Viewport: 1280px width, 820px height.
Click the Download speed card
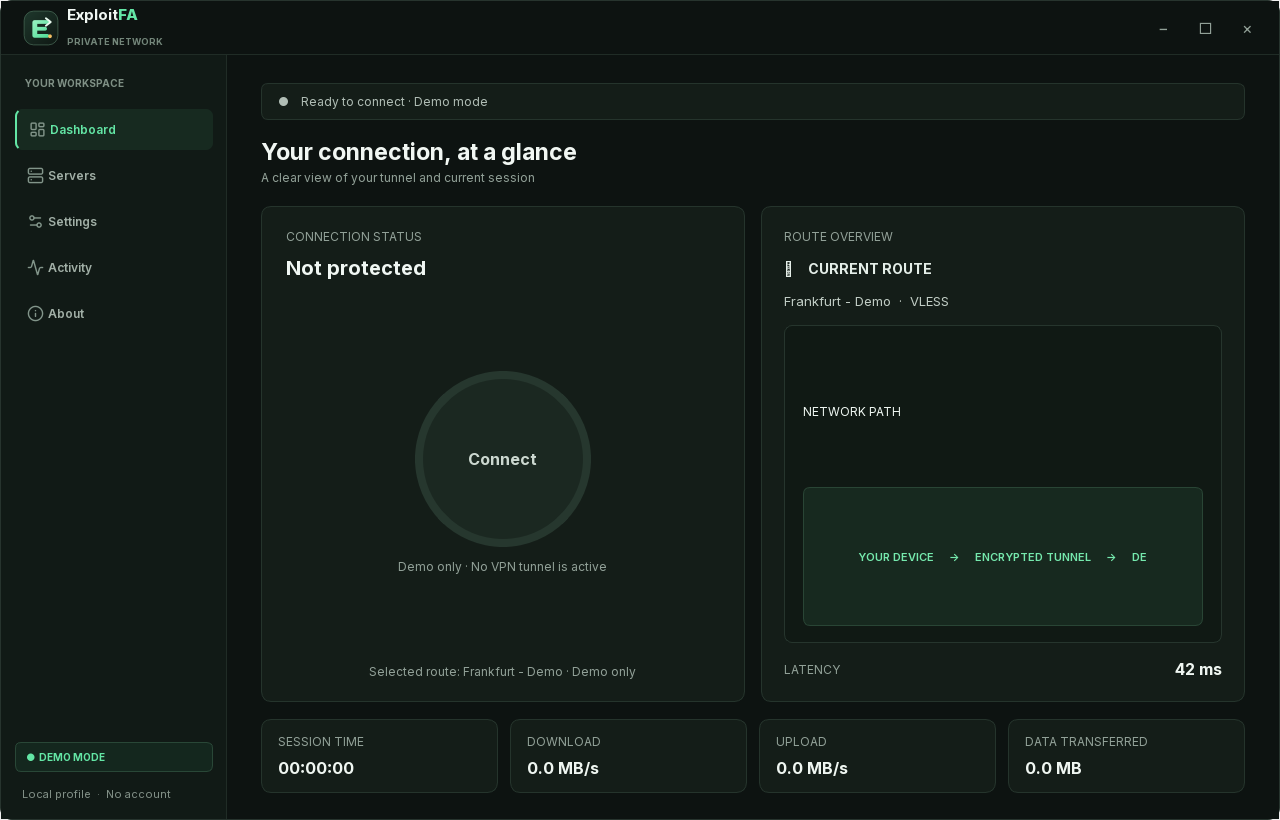628,756
